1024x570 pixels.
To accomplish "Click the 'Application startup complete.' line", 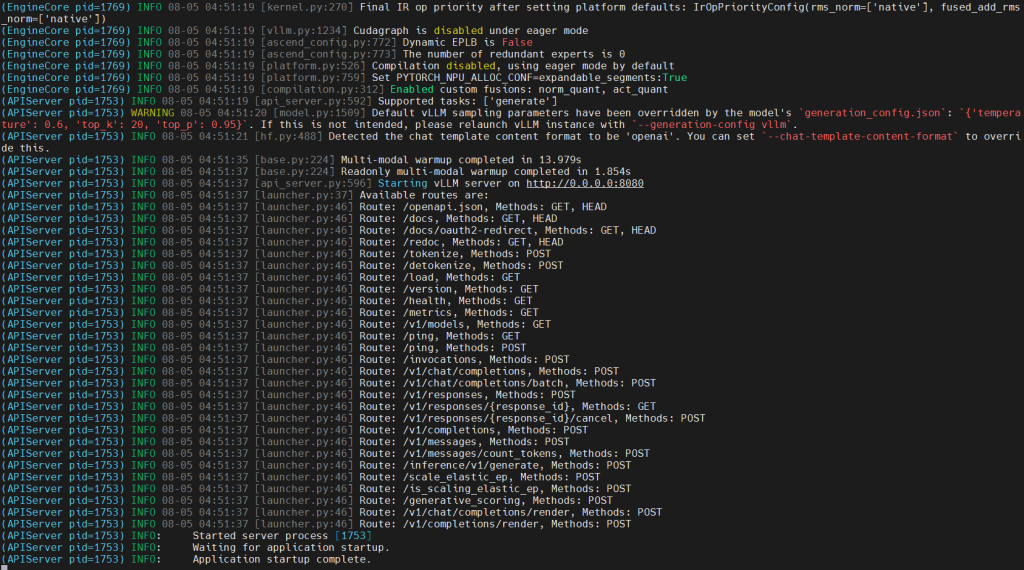I will click(x=281, y=560).
